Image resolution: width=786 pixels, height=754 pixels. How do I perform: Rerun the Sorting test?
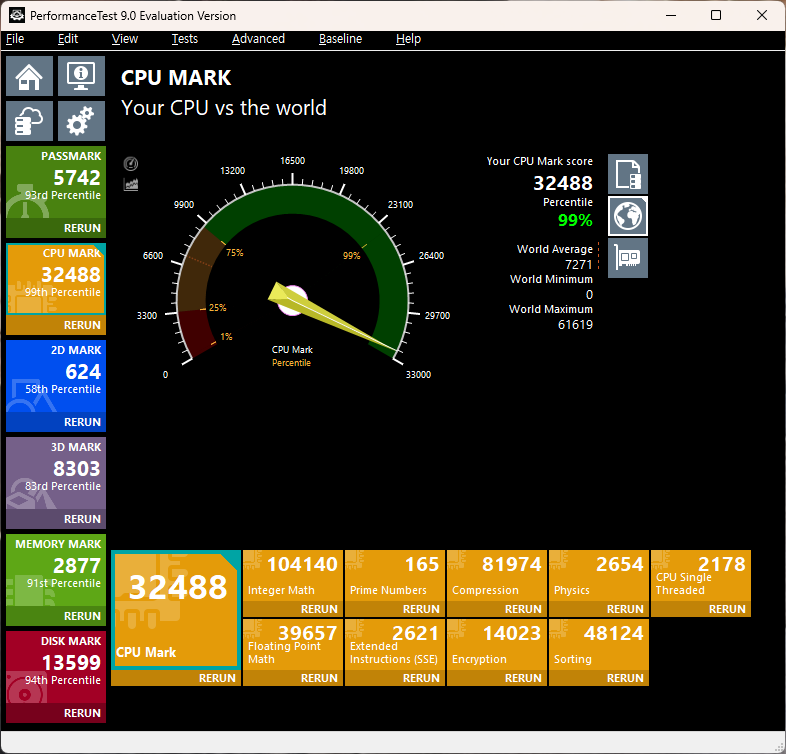[x=599, y=678]
